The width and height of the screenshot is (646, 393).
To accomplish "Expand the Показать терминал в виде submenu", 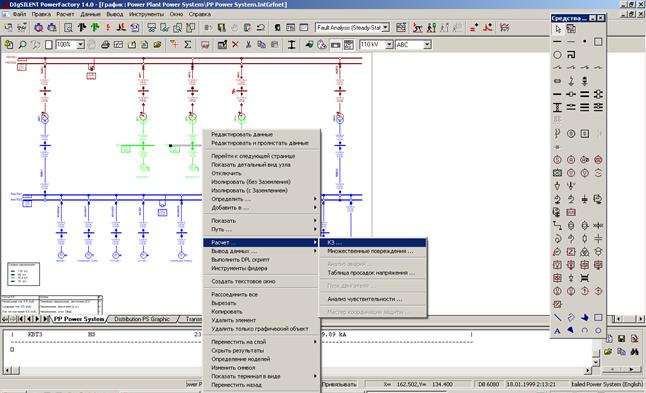I will (x=262, y=376).
